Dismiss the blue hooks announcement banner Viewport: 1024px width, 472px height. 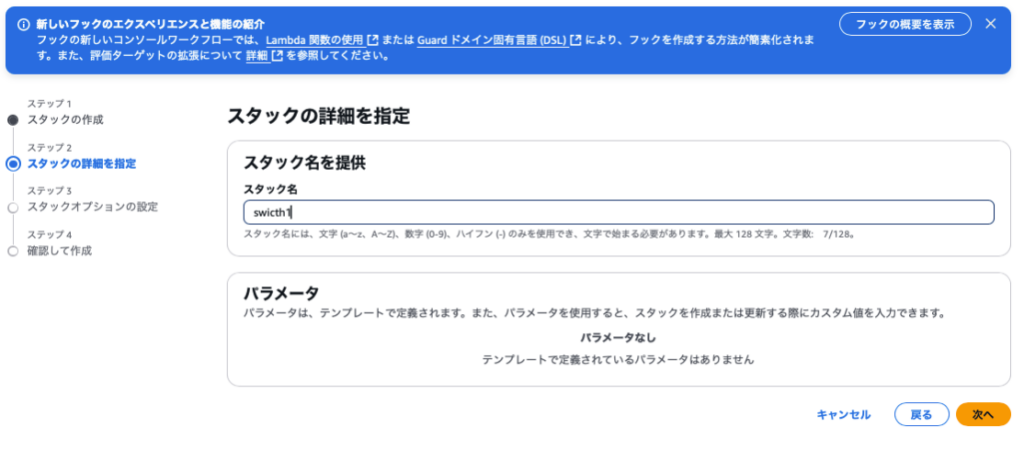point(990,23)
